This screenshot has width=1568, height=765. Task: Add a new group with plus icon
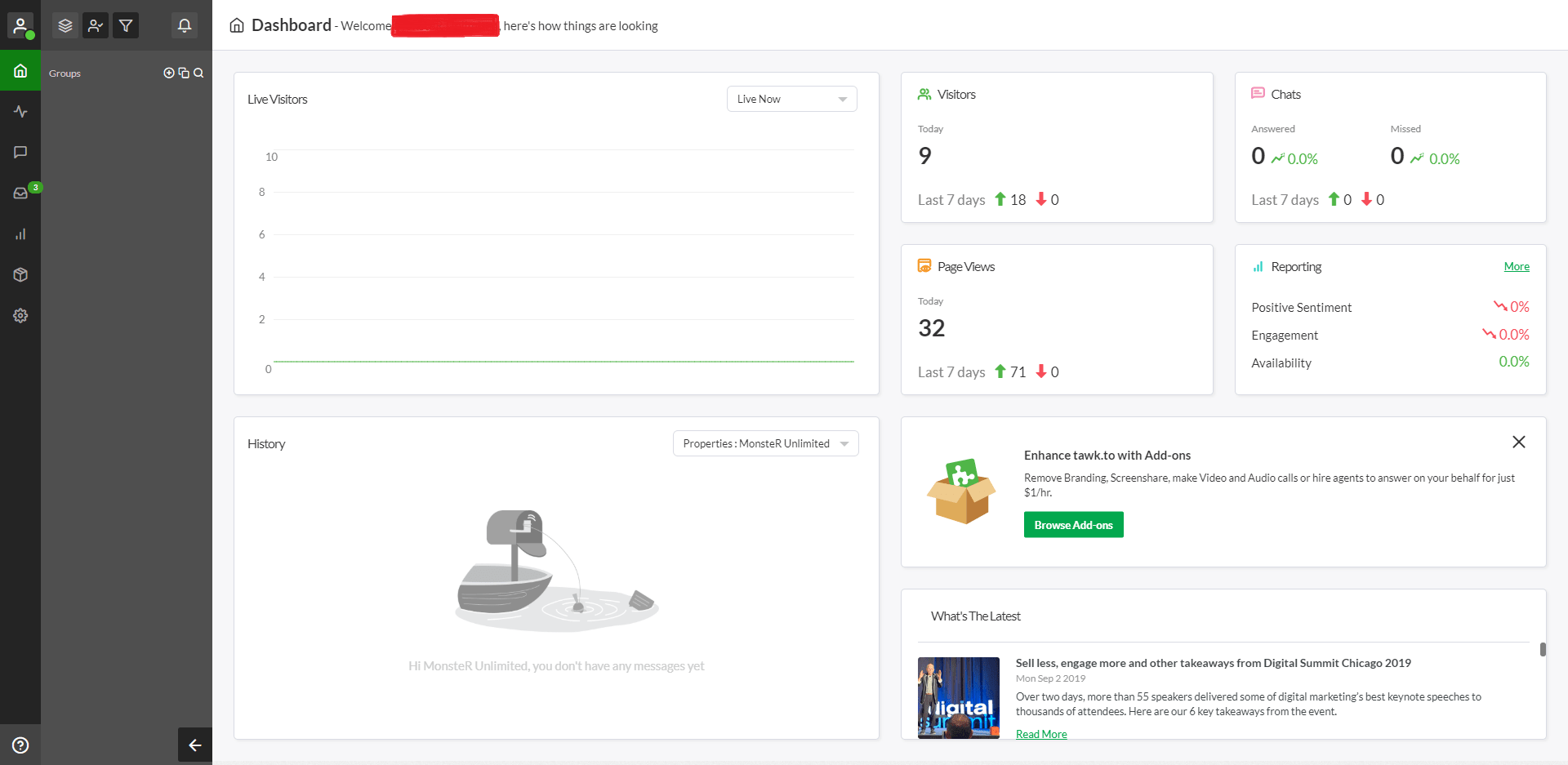coord(169,73)
